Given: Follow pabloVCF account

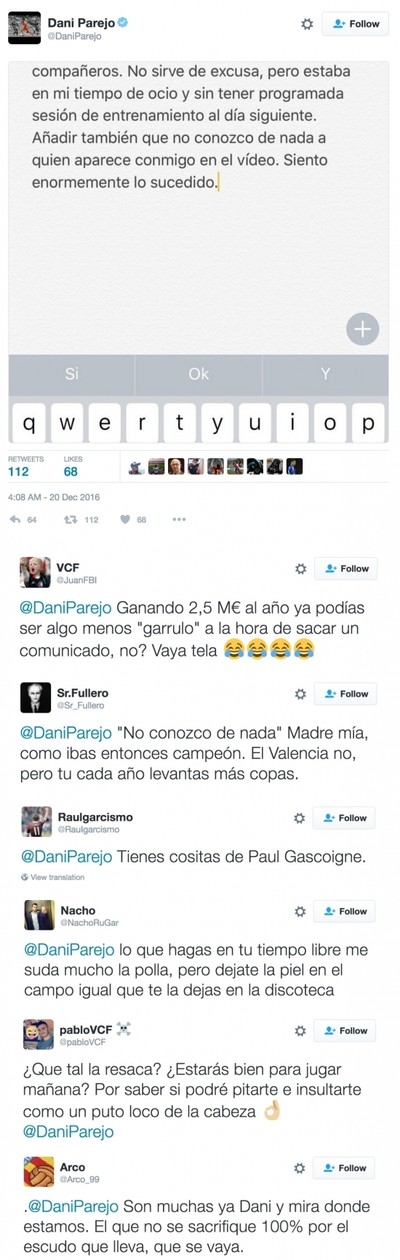Looking at the screenshot, I should click(x=345, y=1030).
